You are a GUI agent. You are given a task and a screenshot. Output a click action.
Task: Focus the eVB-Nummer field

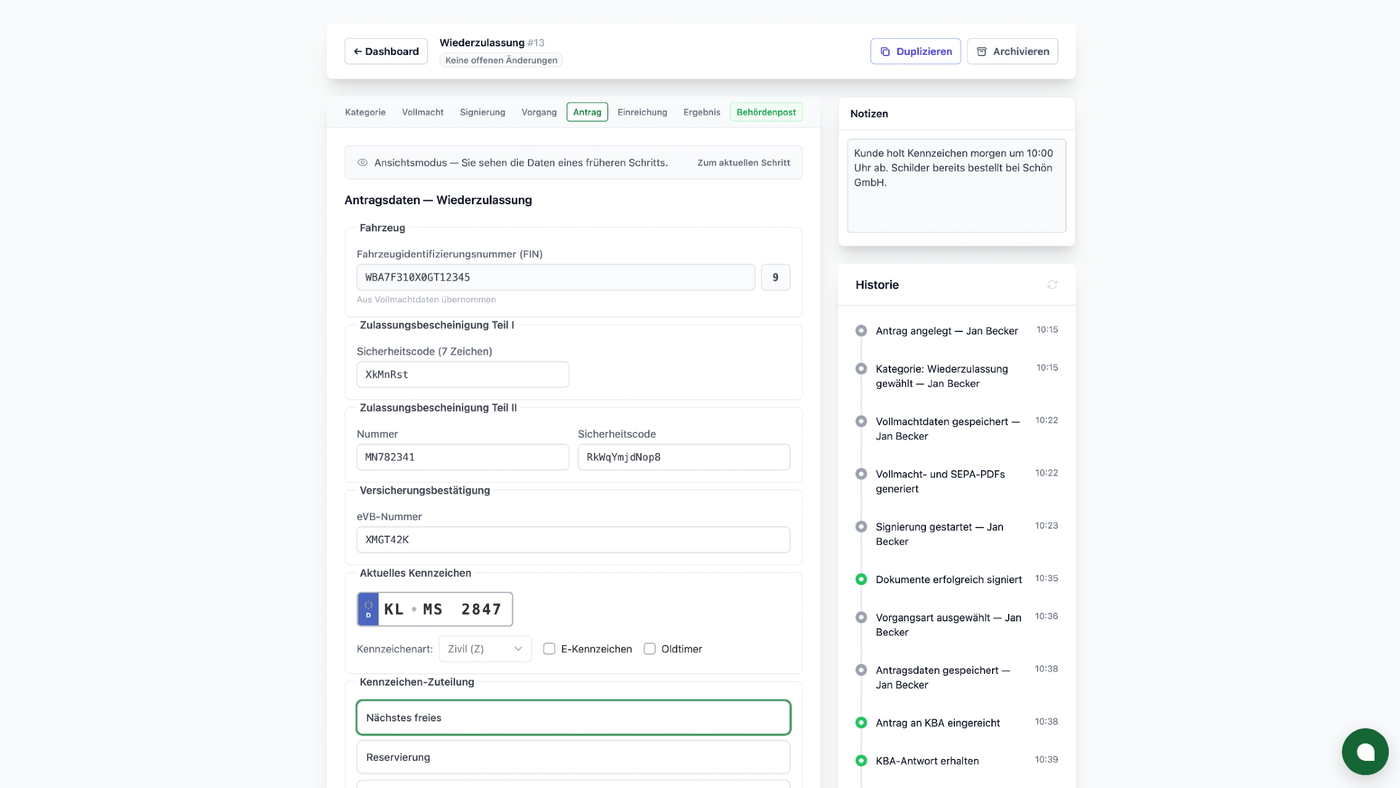pyautogui.click(x=573, y=539)
